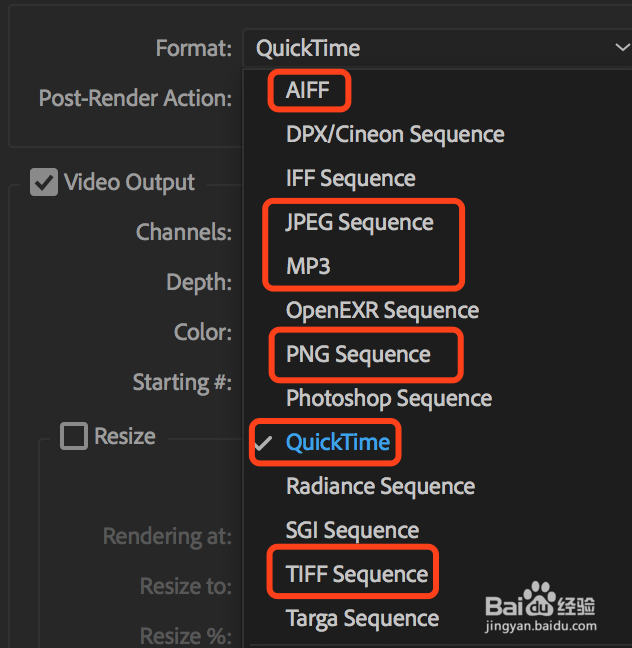Select JPEG Sequence format

(359, 222)
